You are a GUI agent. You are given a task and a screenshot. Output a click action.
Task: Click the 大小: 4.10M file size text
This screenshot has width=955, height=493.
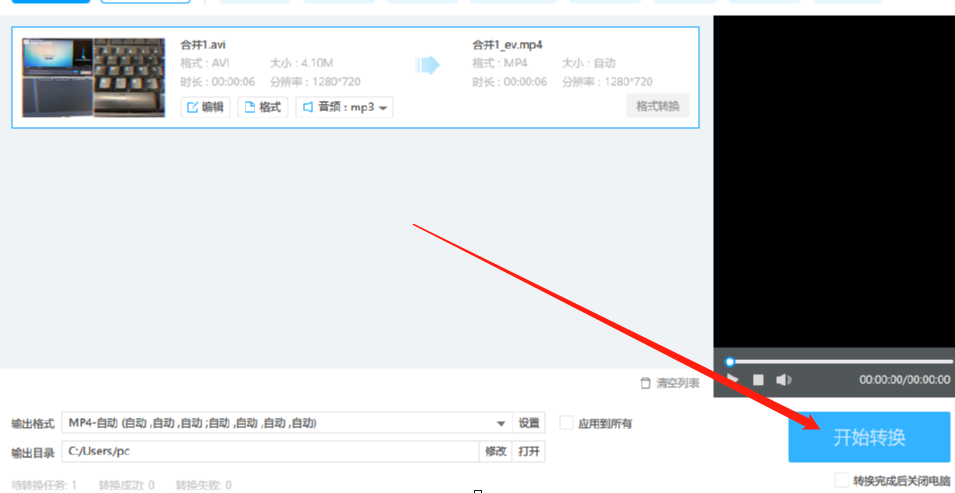pos(301,63)
